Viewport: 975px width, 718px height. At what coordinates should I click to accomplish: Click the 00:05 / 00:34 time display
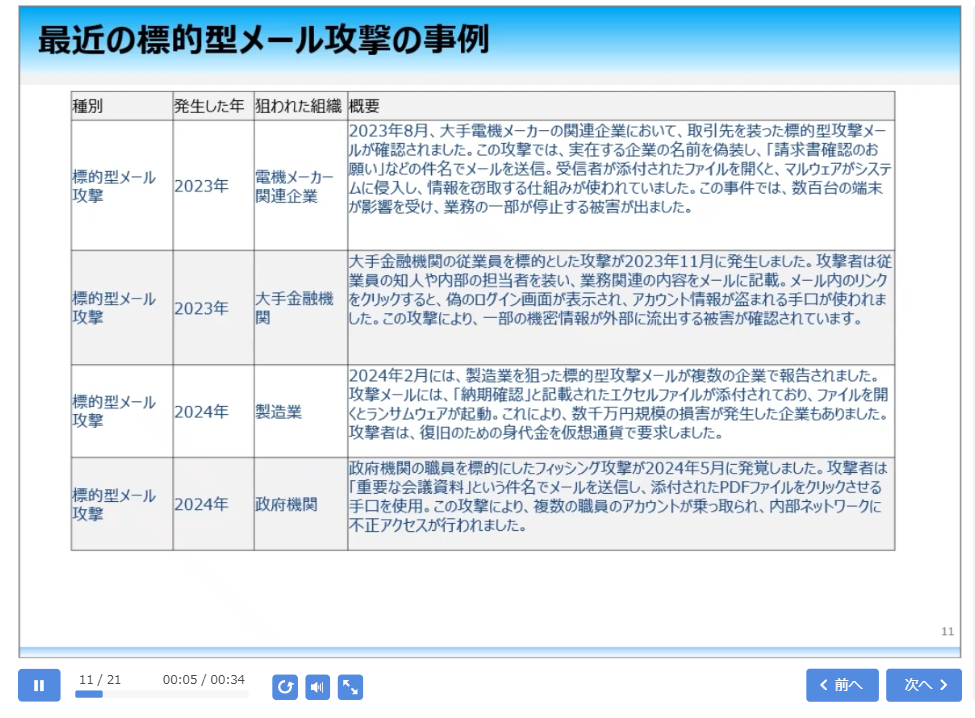(x=203, y=679)
